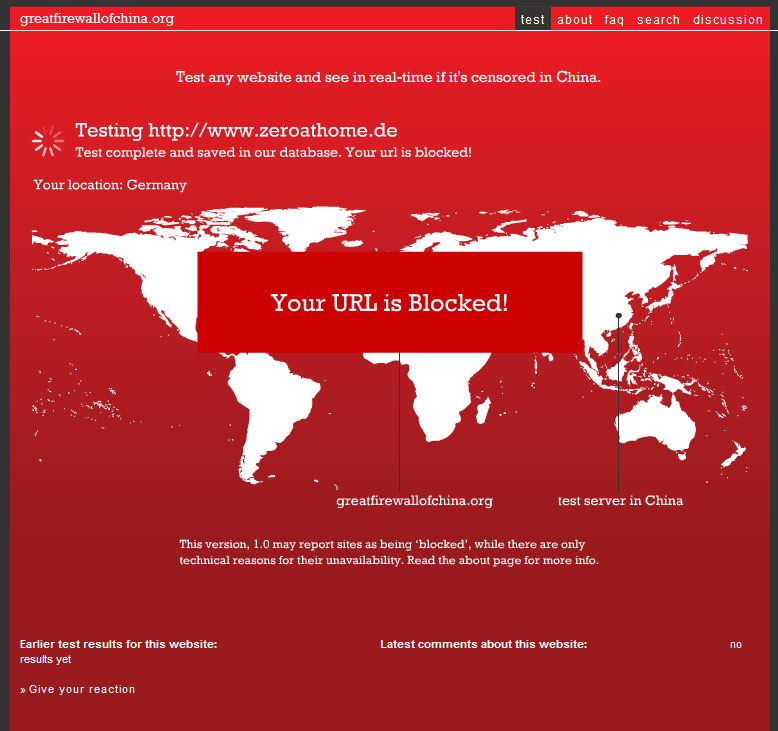Click the test server dot in China
The height and width of the screenshot is (731, 778).
point(619,316)
